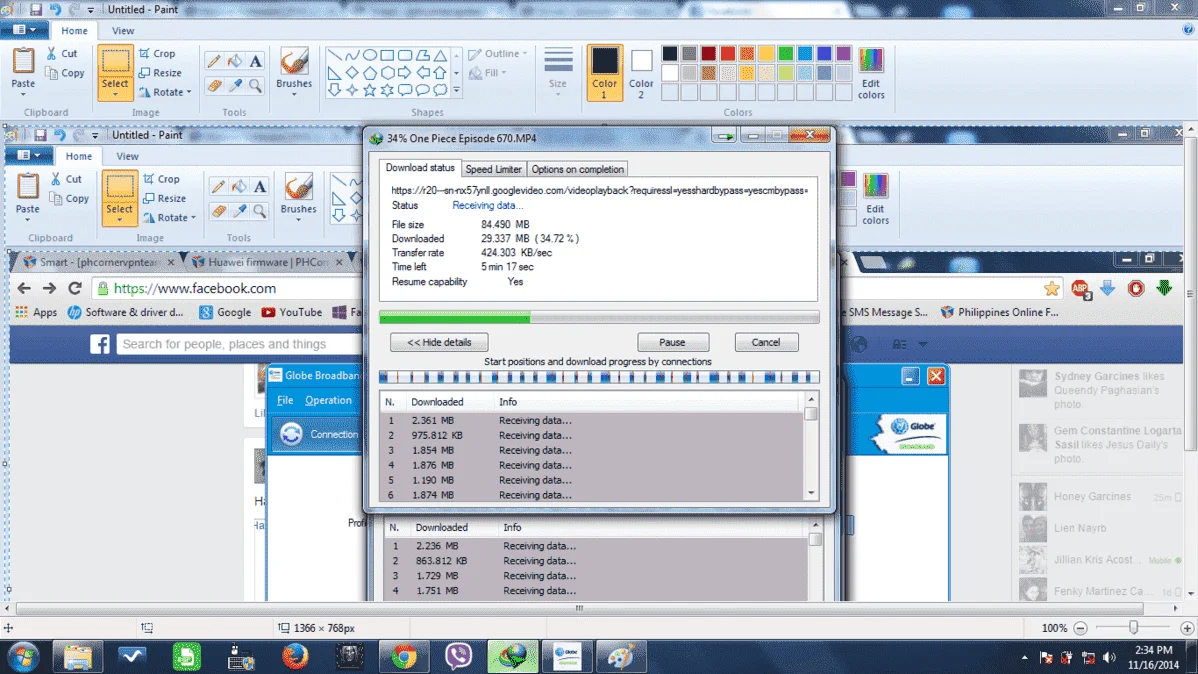The width and height of the screenshot is (1198, 674).
Task: Click the volume icon in system tray
Action: coord(1109,657)
